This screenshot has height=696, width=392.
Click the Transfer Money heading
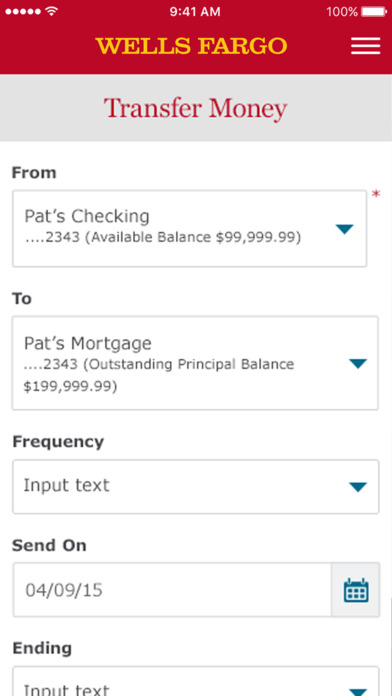(x=195, y=109)
